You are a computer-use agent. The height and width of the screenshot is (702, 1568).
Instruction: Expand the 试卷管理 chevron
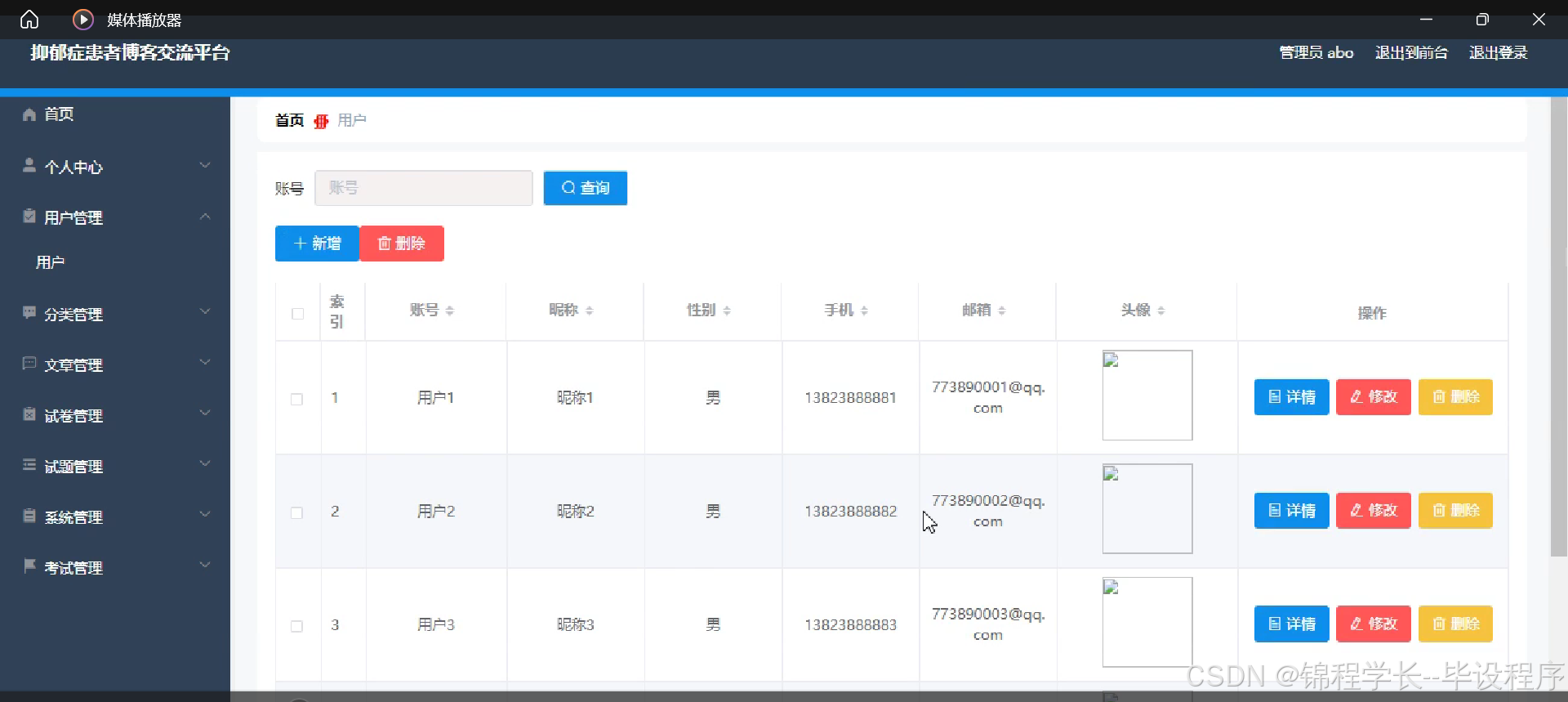coord(205,413)
